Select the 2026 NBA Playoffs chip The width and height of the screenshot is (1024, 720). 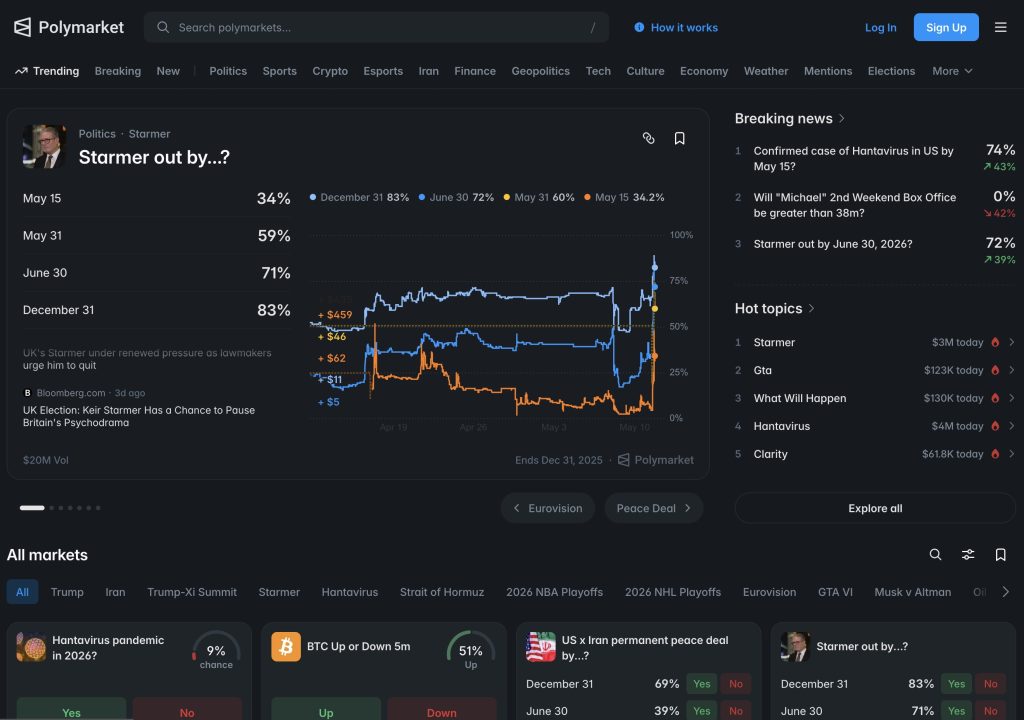(x=554, y=592)
